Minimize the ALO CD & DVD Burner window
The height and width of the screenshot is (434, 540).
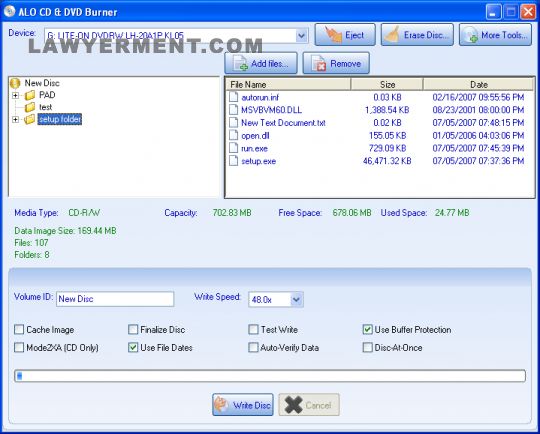pyautogui.click(x=493, y=12)
